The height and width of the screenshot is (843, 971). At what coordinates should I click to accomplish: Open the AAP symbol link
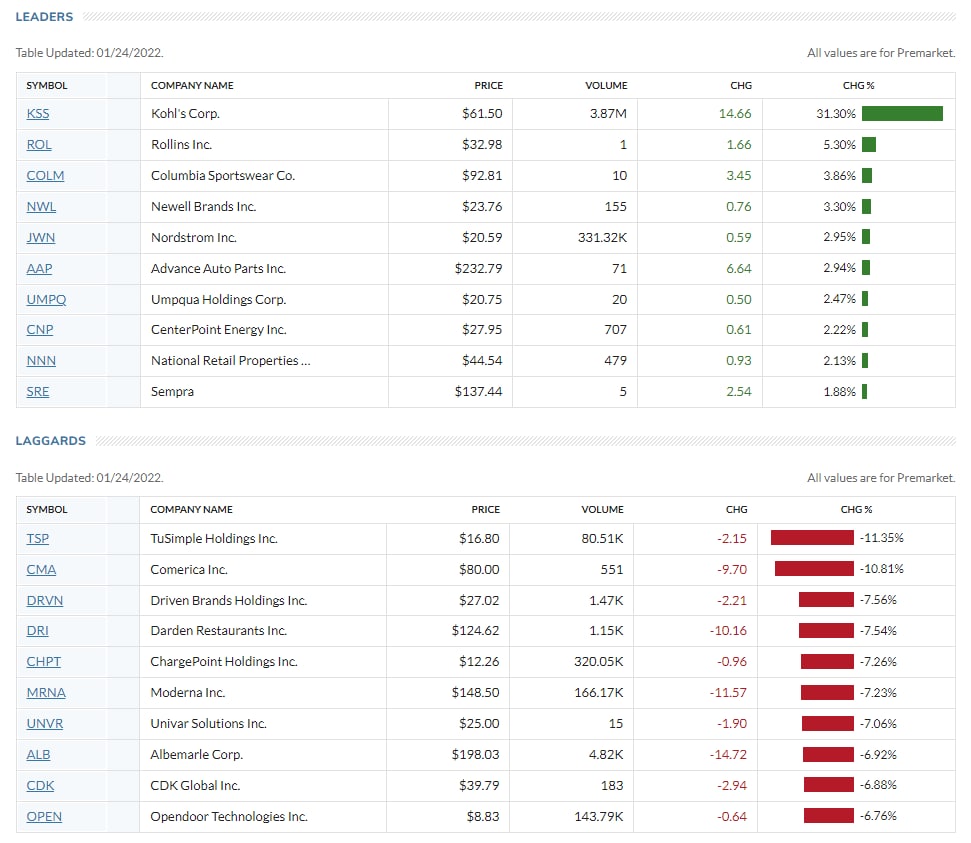[39, 269]
